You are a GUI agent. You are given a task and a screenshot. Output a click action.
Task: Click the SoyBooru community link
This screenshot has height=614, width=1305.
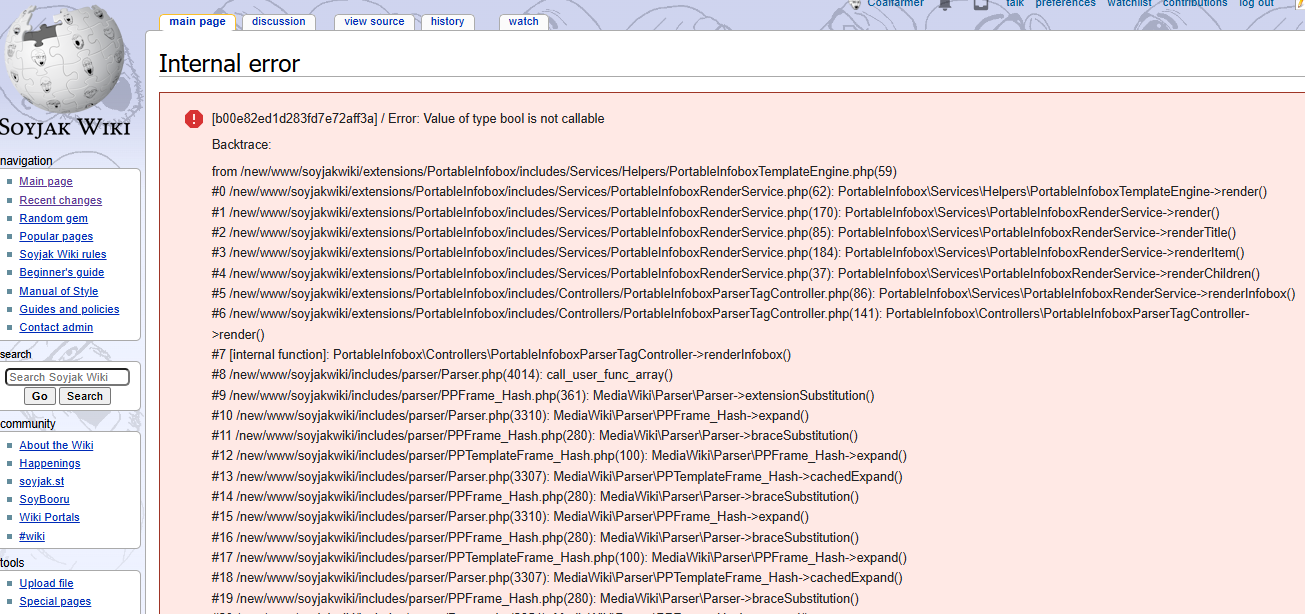coord(43,499)
